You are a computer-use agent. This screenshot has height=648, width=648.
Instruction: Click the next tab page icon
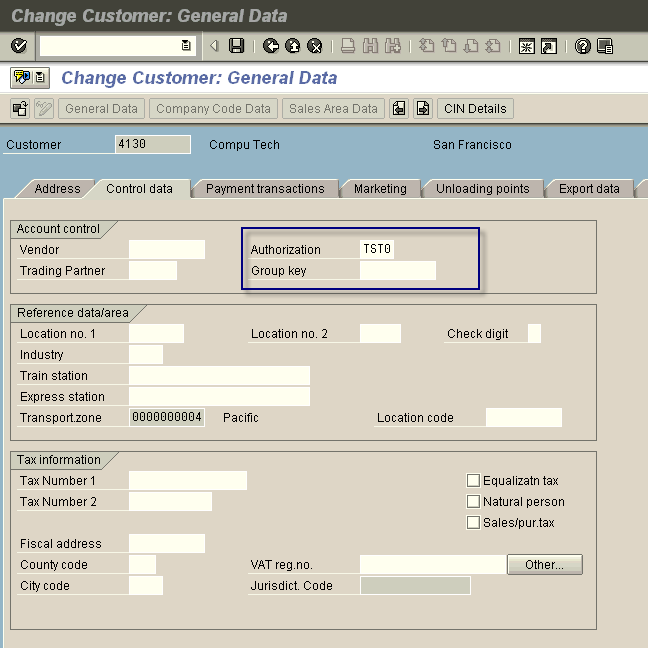point(423,109)
